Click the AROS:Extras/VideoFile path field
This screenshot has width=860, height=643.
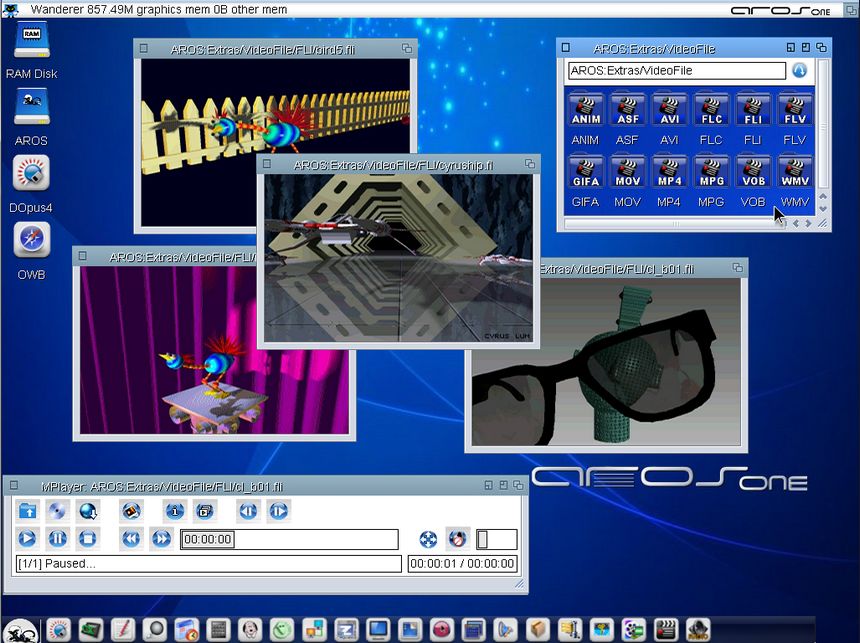(x=676, y=71)
